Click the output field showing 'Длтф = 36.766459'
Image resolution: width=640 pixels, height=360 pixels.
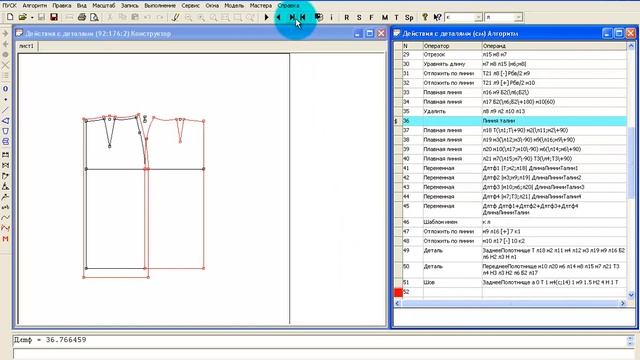tap(320, 340)
